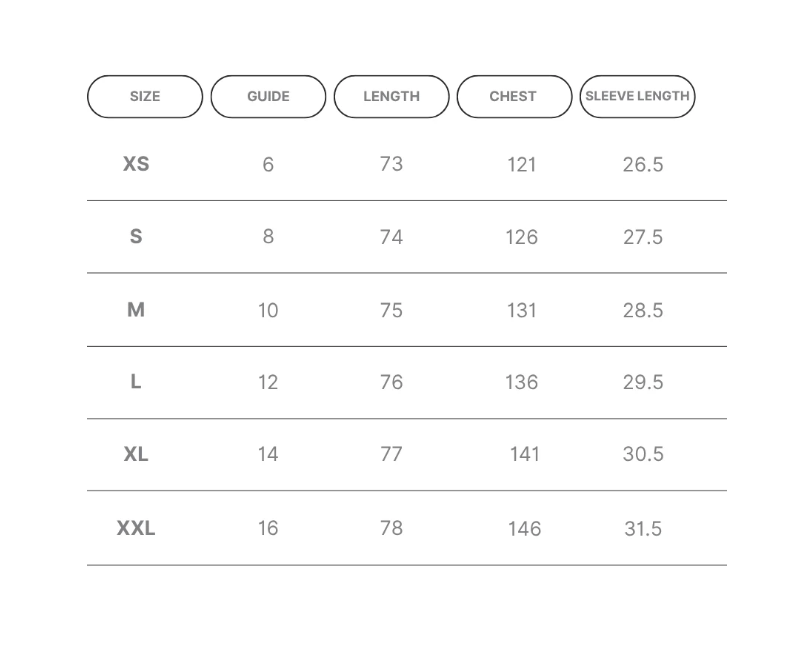
Task: Choose the XXL size row label
Action: point(136,528)
